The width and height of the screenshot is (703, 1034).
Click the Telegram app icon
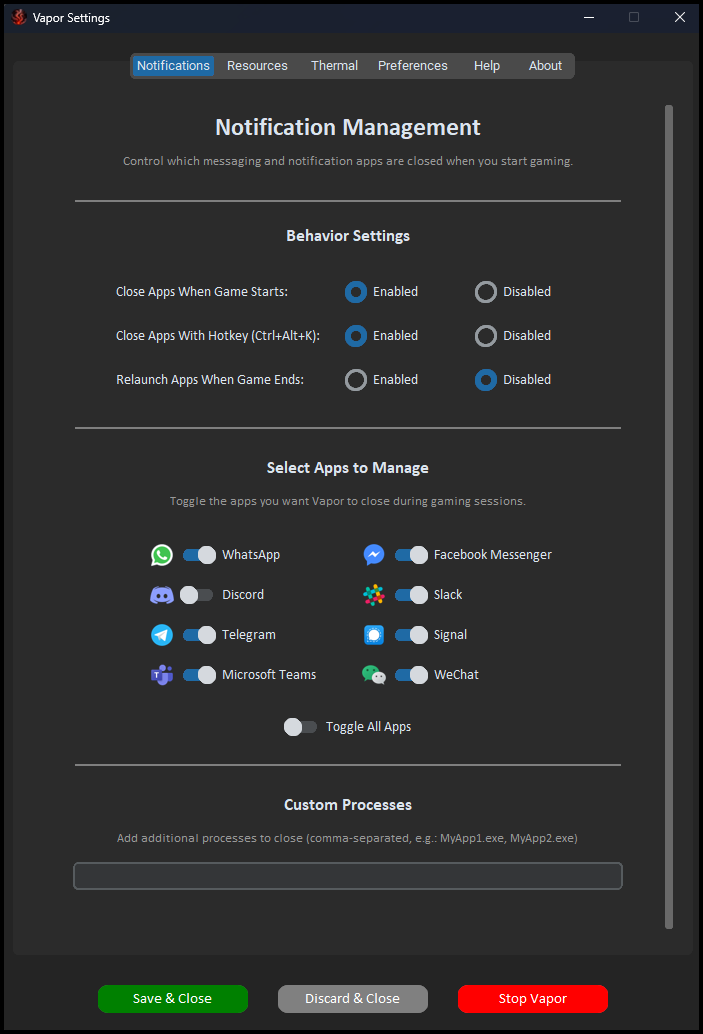point(161,634)
